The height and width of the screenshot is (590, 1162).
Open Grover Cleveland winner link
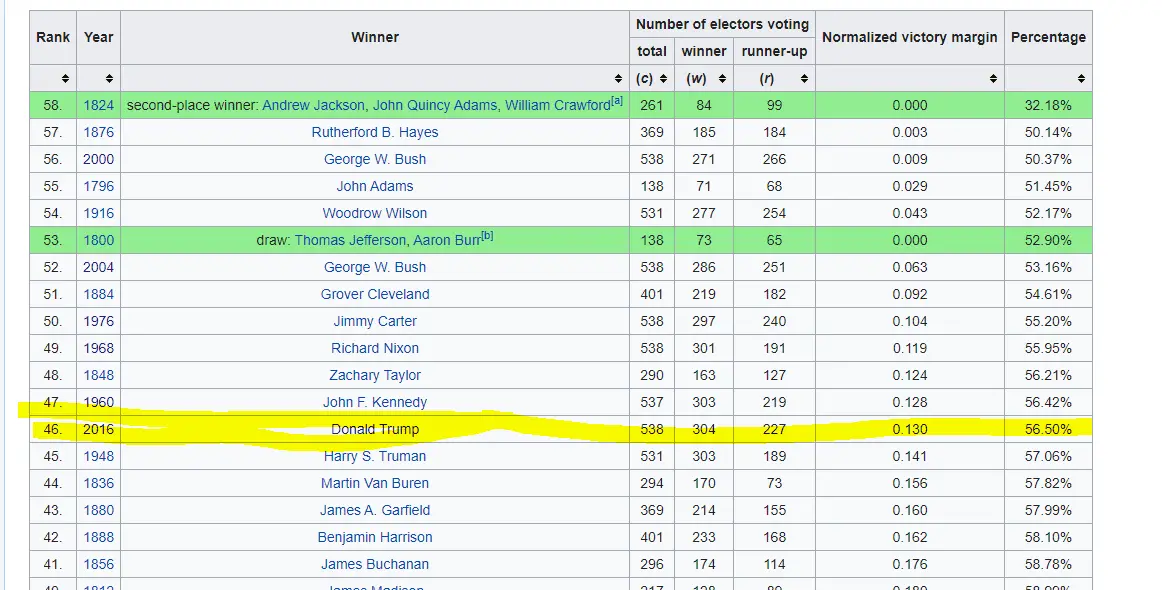pos(375,294)
